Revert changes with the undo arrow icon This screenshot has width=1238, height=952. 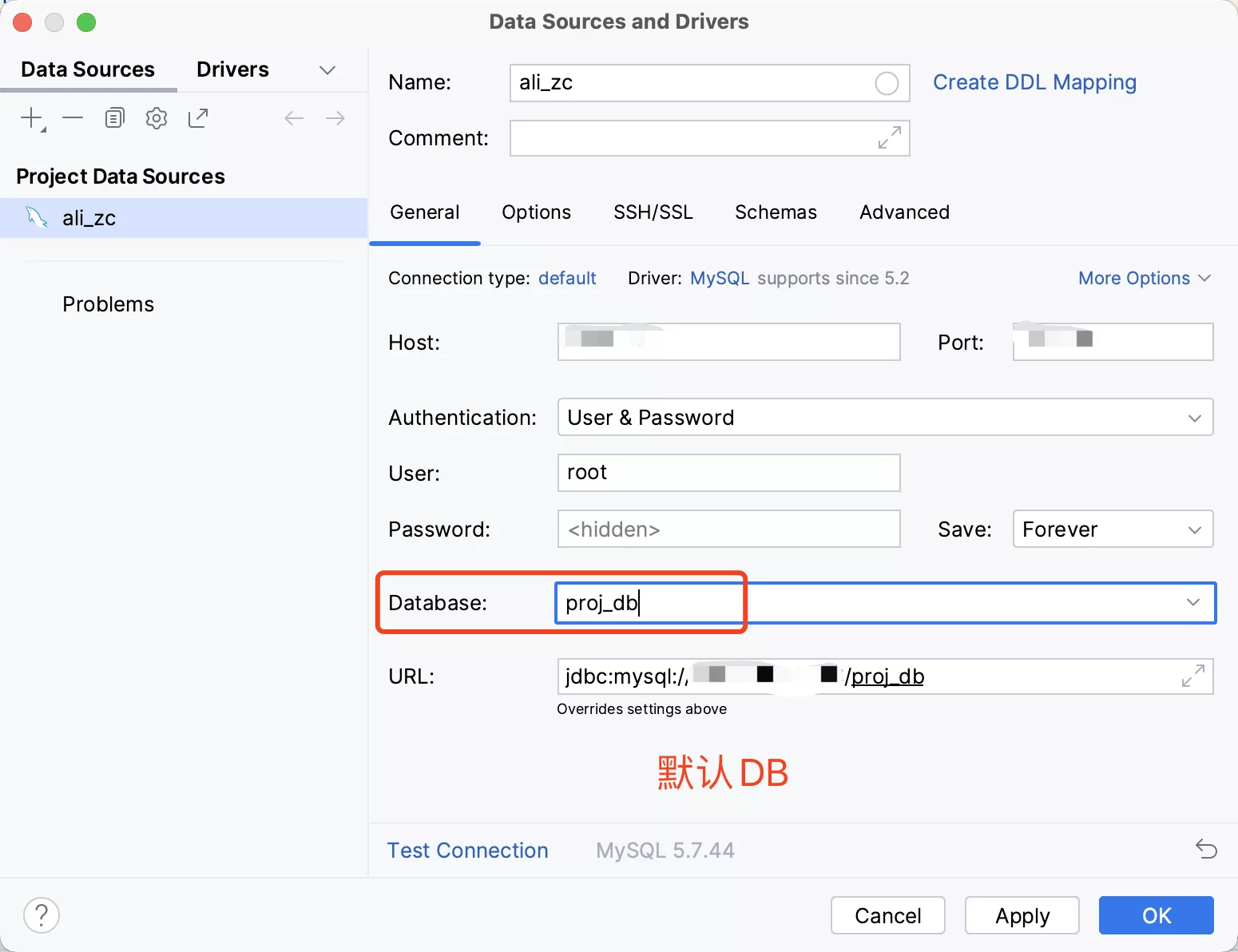(1206, 848)
